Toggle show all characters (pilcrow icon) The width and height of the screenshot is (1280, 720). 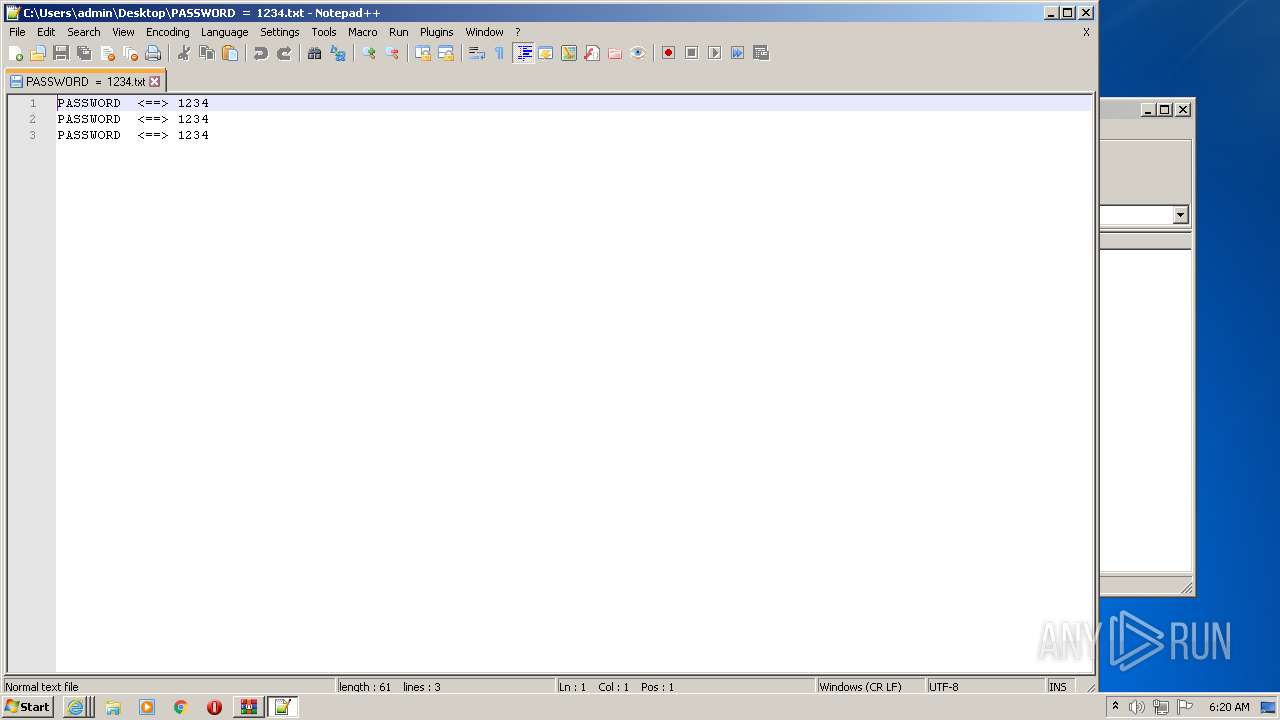click(500, 53)
